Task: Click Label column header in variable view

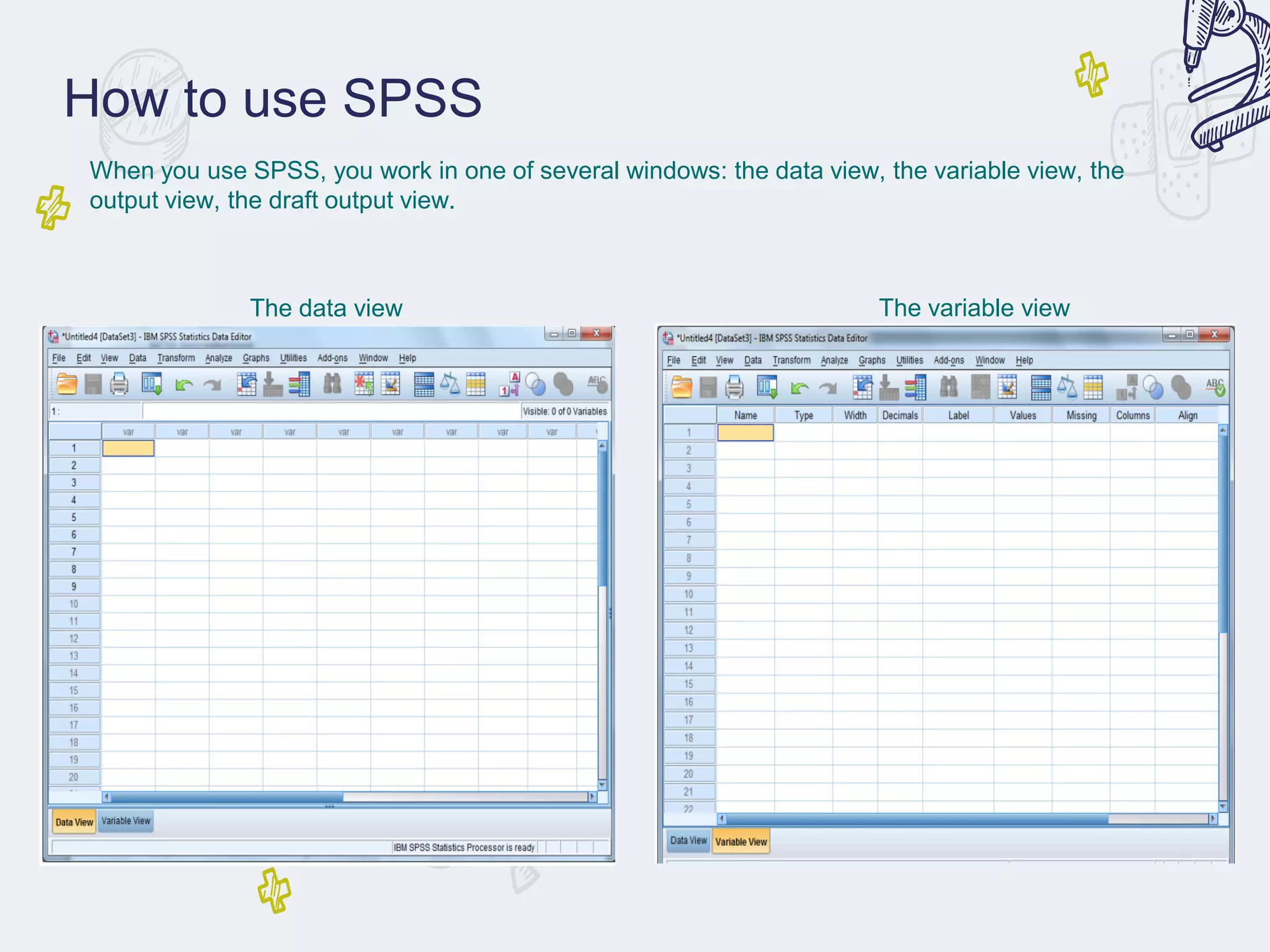Action: (959, 415)
